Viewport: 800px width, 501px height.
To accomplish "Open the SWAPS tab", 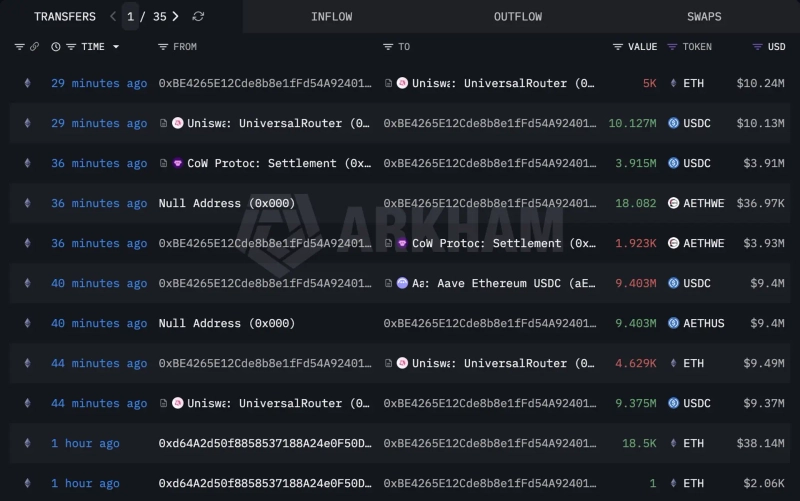I will pyautogui.click(x=703, y=17).
